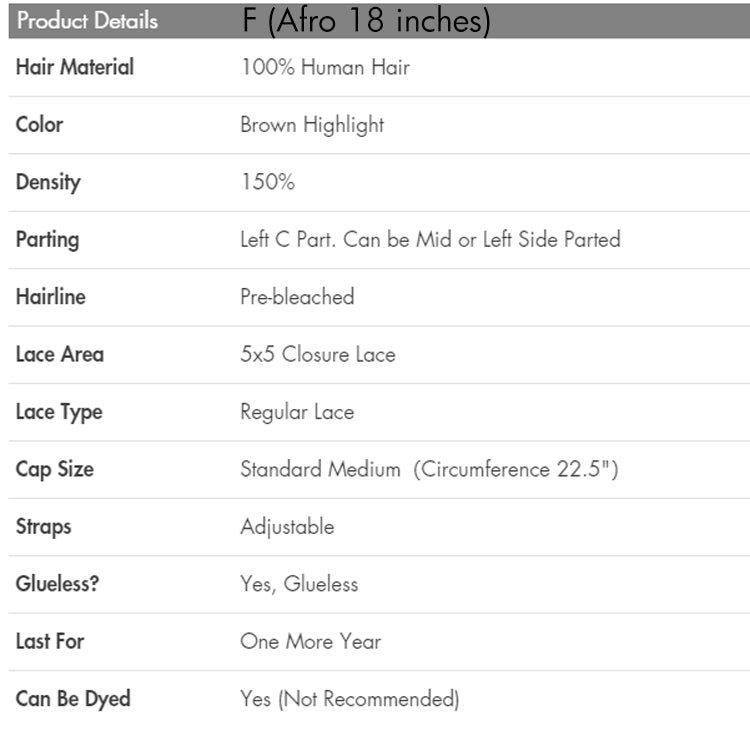
Task: Select the Yes (Not Recommended) dyed value
Action: point(350,699)
